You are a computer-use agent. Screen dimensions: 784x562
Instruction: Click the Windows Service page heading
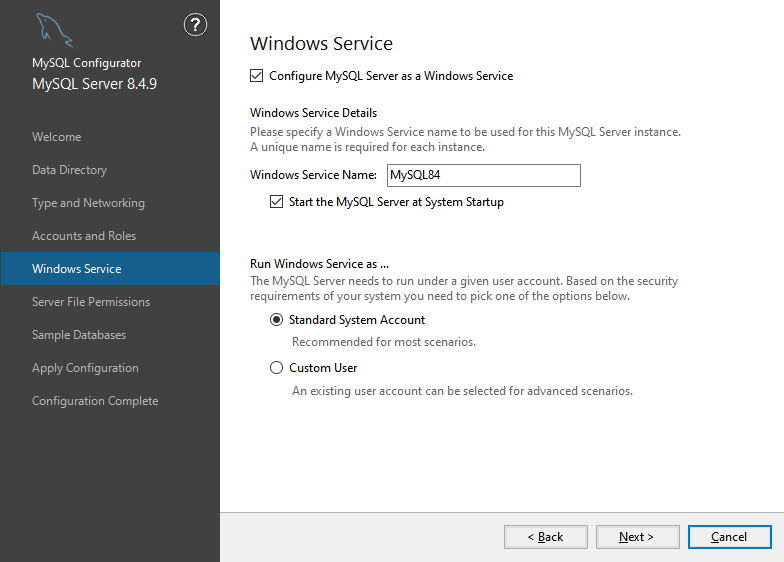coord(321,44)
